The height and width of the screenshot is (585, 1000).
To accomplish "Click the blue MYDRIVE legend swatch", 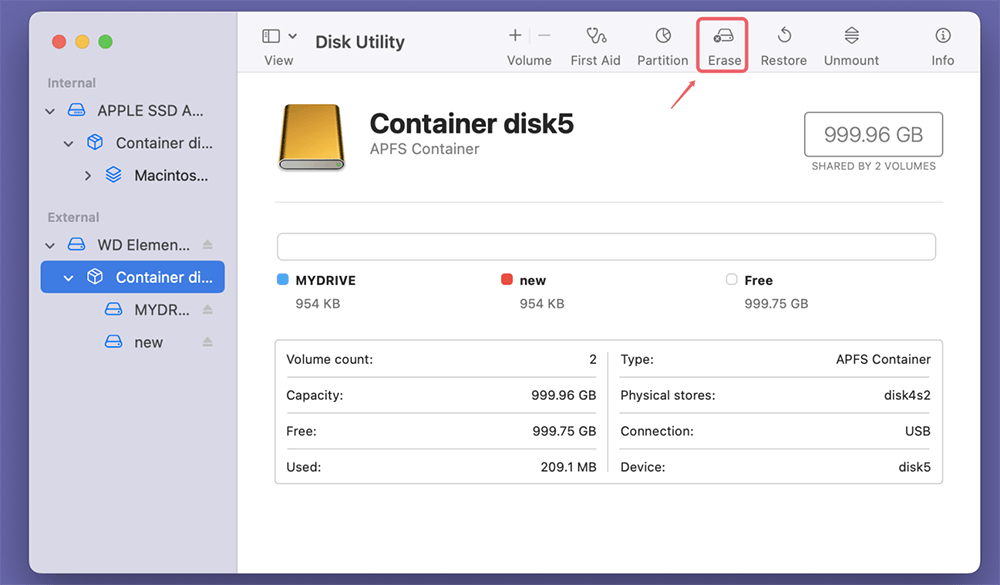I will [281, 280].
